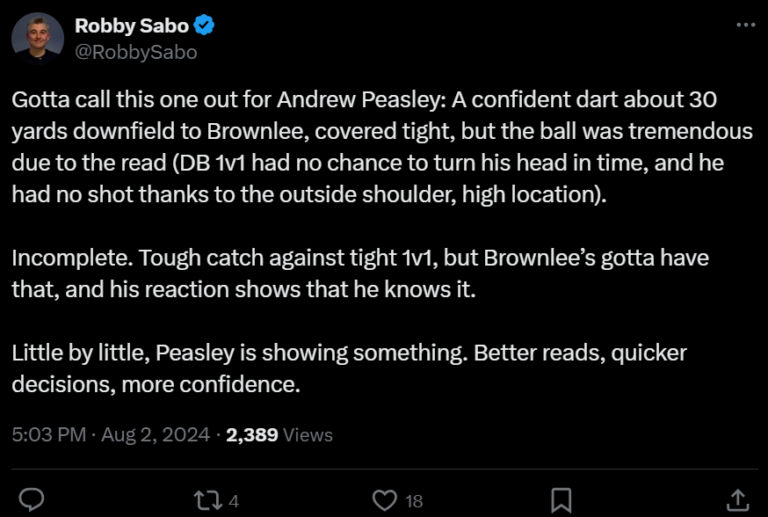Reply using the speech bubble icon
The image size is (768, 517).
(31, 498)
